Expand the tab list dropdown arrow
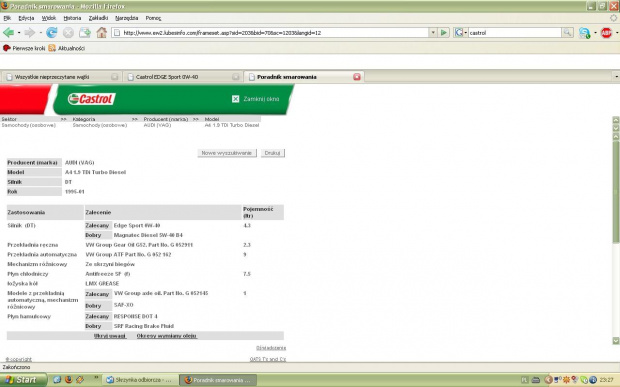The width and height of the screenshot is (620, 387). [616, 77]
